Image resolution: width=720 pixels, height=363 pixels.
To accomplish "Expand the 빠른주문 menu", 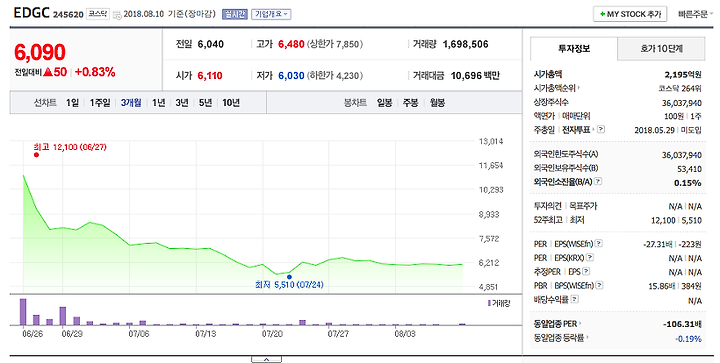I will tap(696, 14).
